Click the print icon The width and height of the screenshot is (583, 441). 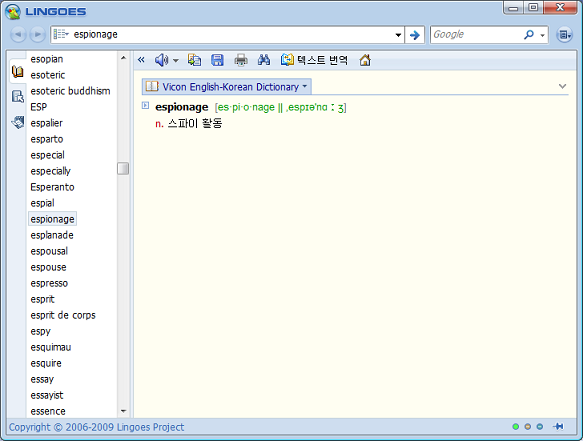pyautogui.click(x=241, y=60)
